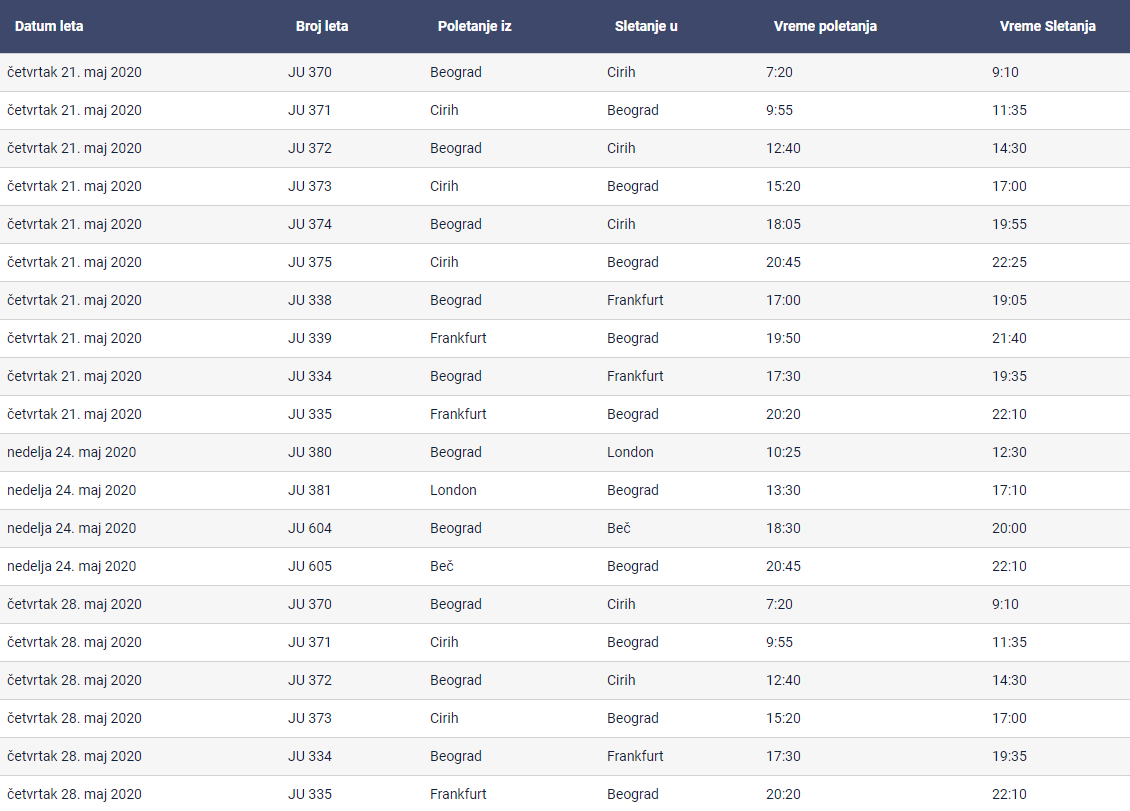
Task: Click the Datum leta column header
Action: [49, 26]
